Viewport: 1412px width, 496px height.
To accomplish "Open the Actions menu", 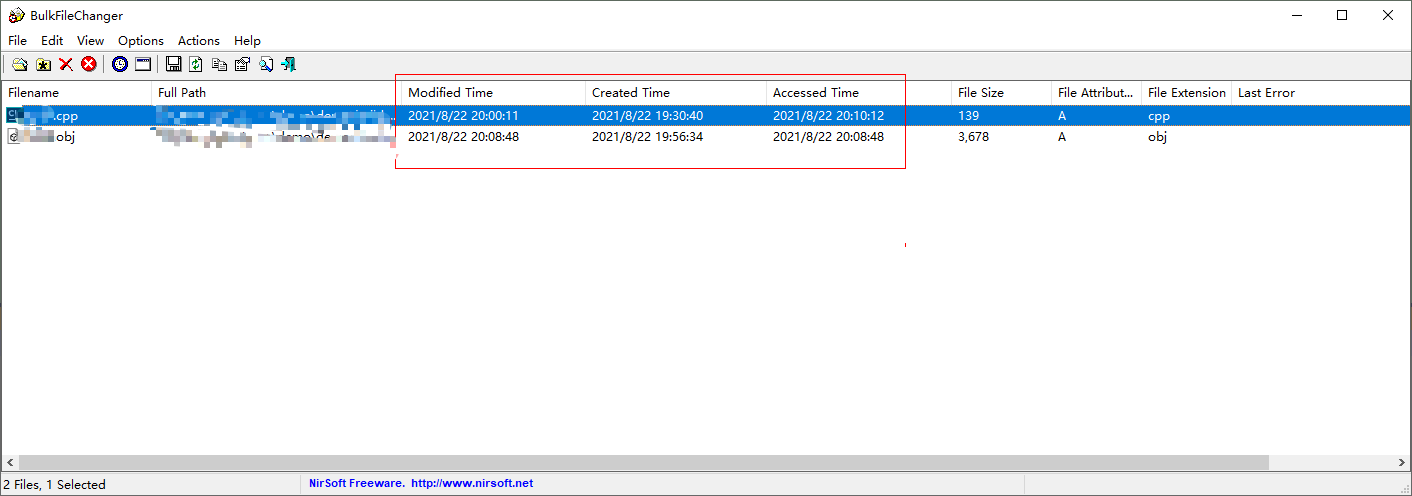I will pyautogui.click(x=199, y=41).
